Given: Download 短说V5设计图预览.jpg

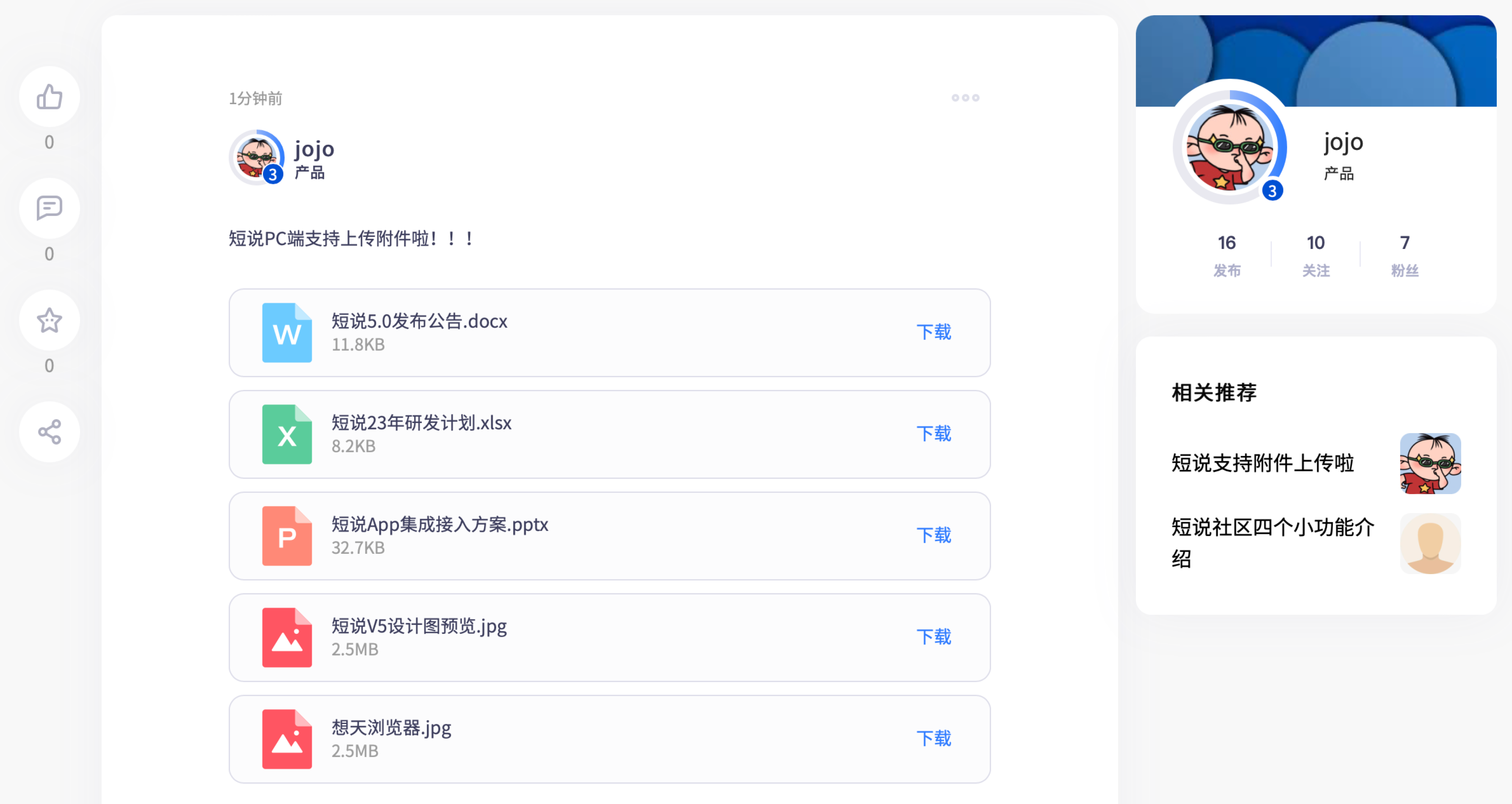Looking at the screenshot, I should pyautogui.click(x=934, y=637).
